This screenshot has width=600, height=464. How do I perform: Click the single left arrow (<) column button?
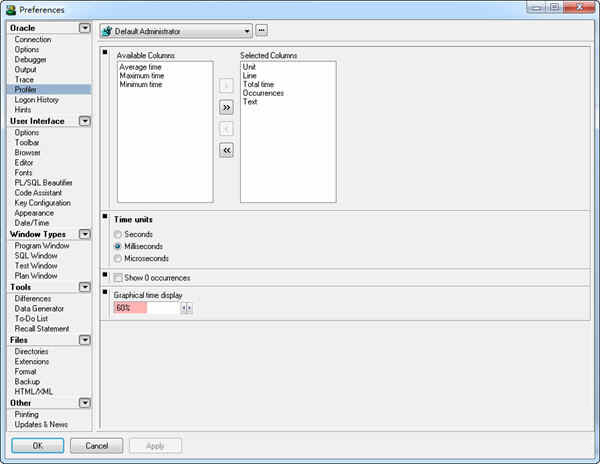click(x=226, y=128)
